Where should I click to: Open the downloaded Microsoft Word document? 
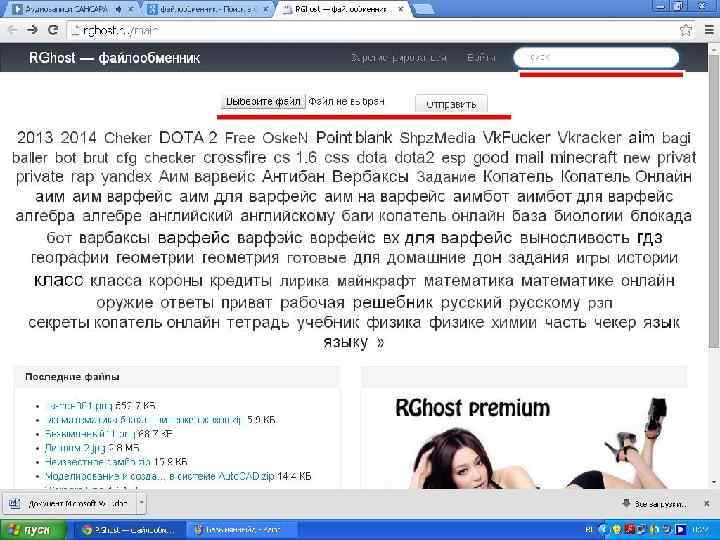tap(71, 504)
